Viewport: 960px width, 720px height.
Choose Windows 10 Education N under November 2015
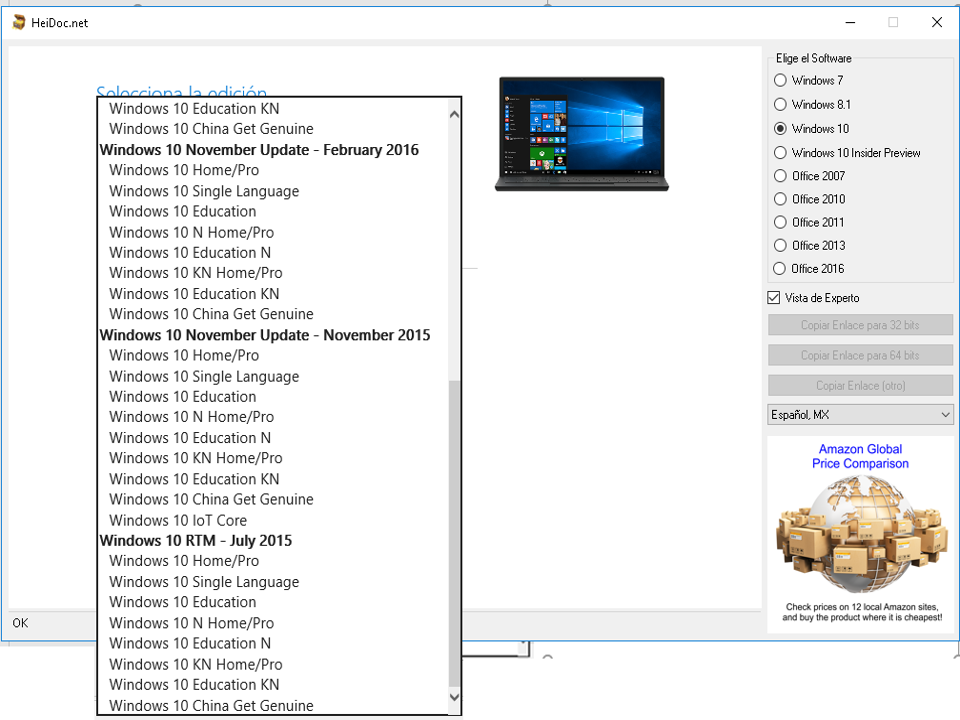coord(190,438)
